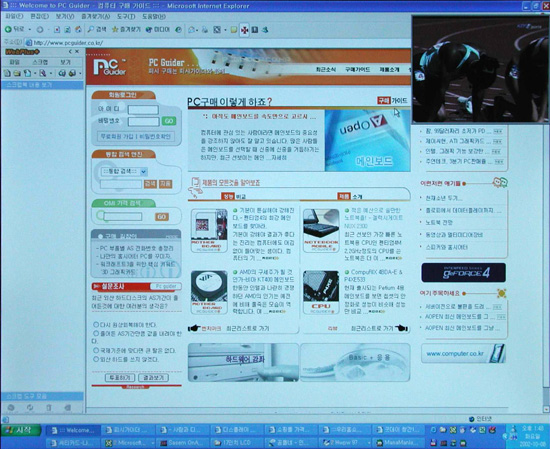Close the WebPlus side panel
Image resolution: width=550 pixels, height=449 pixels.
(78, 52)
